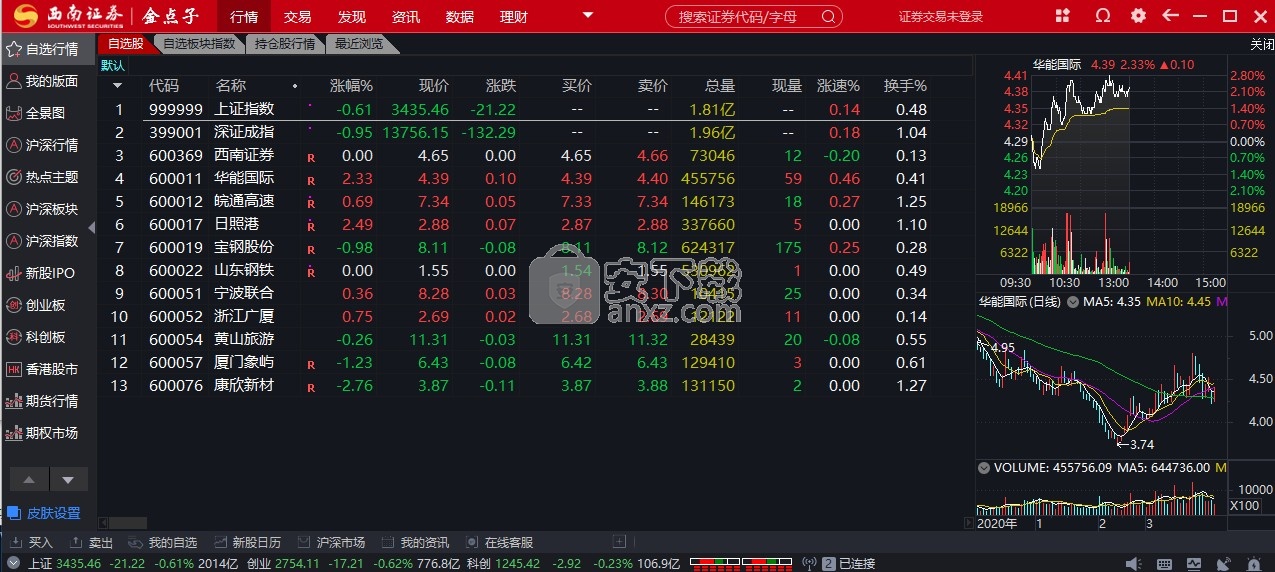
Task: Open the four-squares layout icon in the title bar
Action: (1063, 16)
